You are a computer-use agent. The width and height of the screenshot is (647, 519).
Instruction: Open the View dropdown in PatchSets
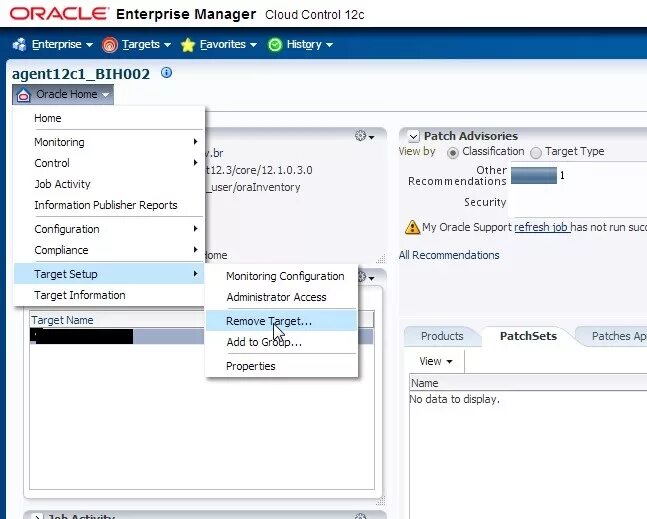tap(436, 361)
